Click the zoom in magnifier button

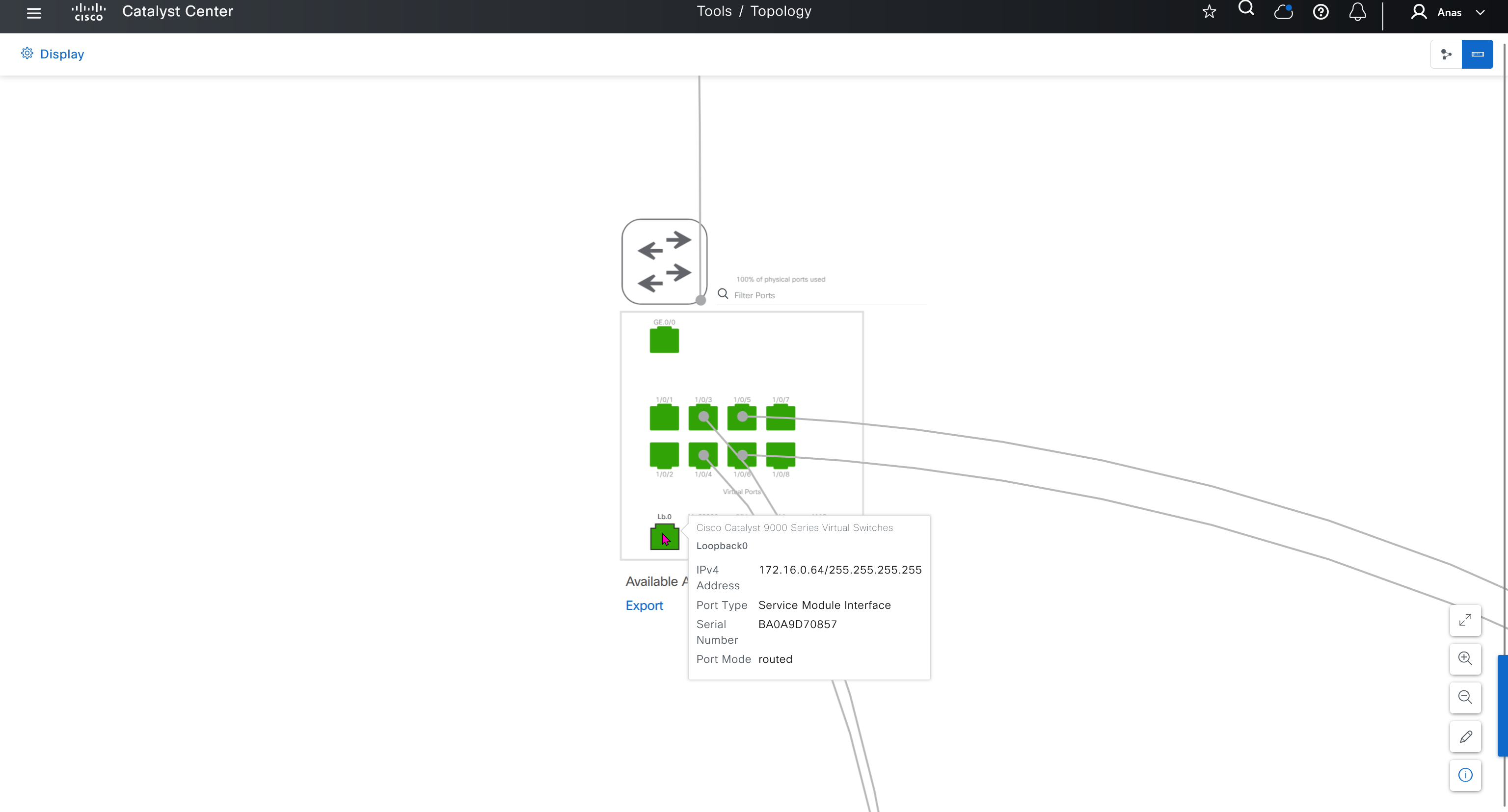(x=1465, y=659)
